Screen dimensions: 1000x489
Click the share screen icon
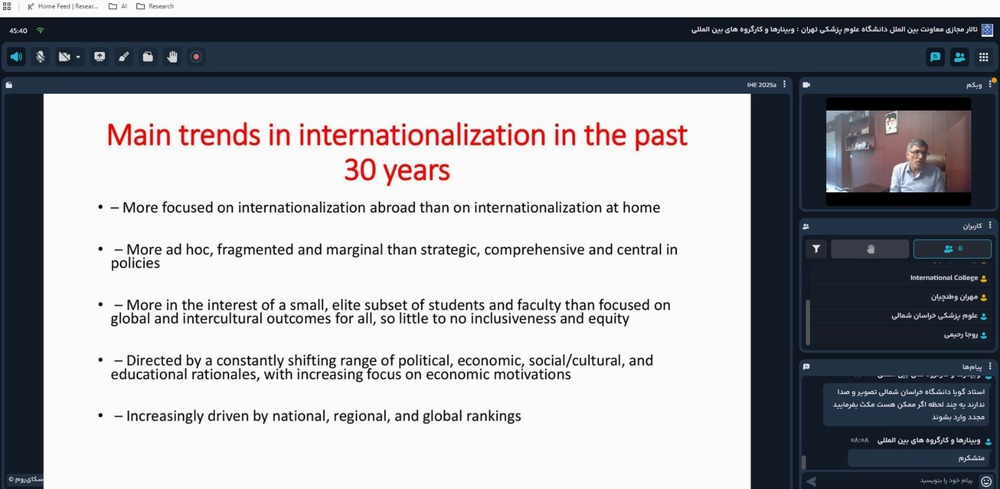click(99, 57)
